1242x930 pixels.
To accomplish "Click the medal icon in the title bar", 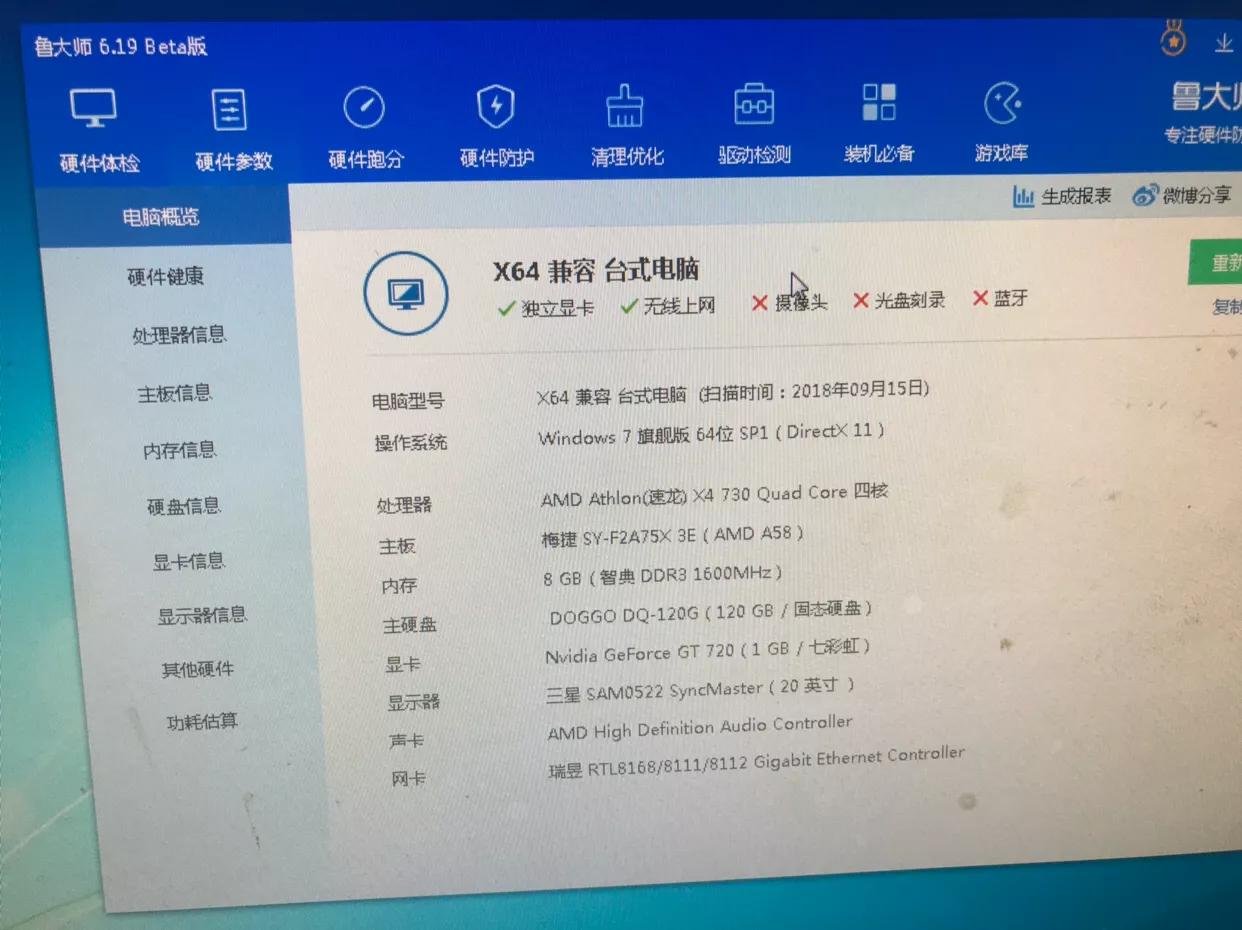I will tap(1171, 40).
